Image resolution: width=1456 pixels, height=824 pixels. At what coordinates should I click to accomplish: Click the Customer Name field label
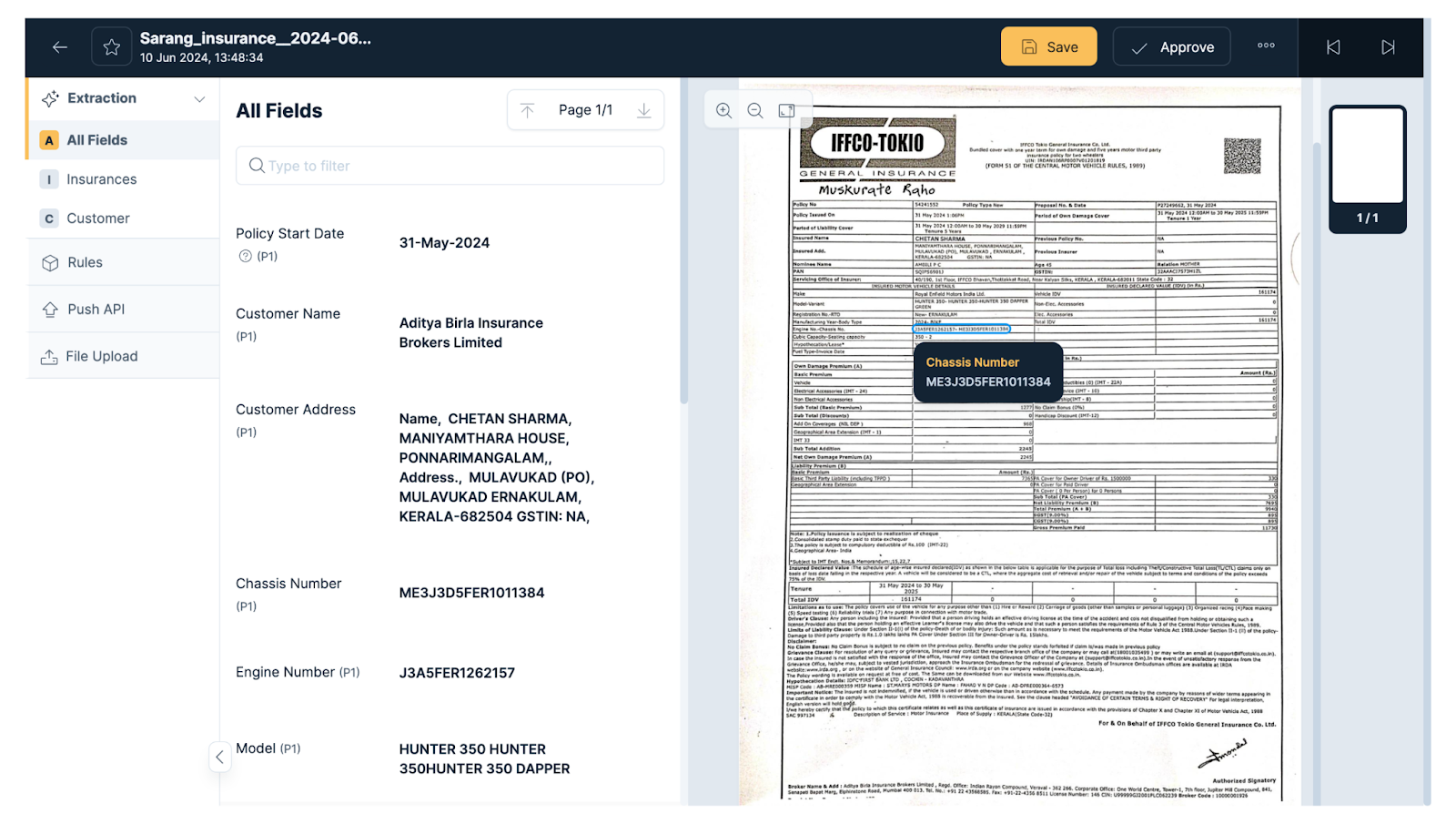(x=288, y=314)
